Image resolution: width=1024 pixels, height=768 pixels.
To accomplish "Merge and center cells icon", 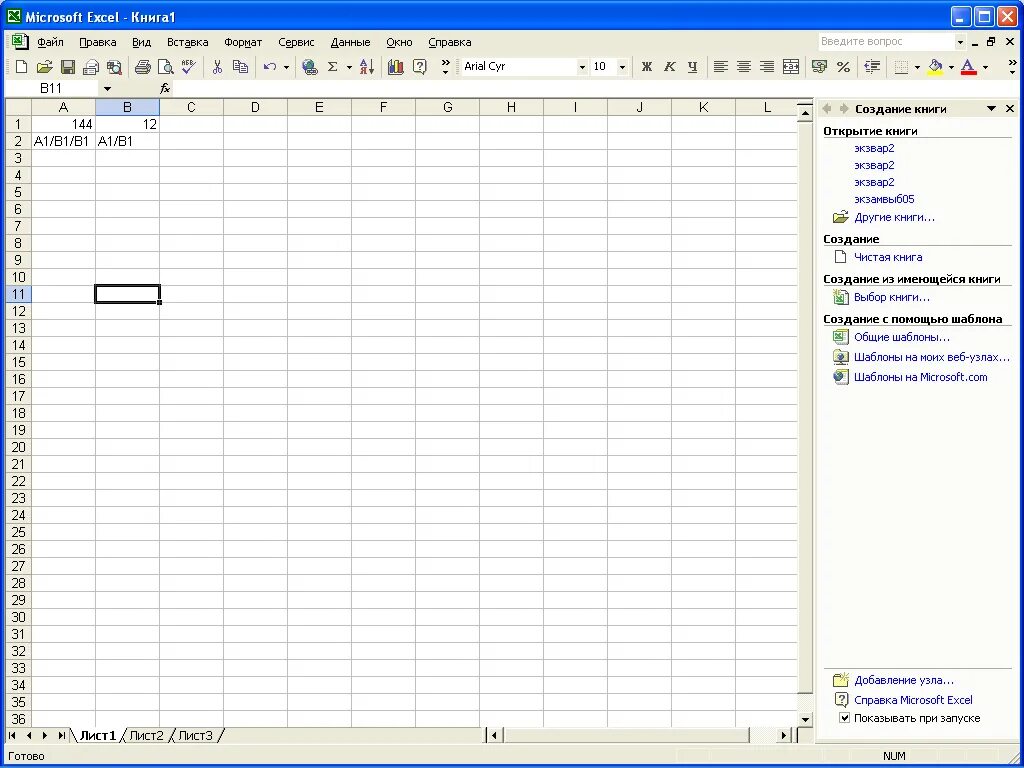I will point(791,67).
